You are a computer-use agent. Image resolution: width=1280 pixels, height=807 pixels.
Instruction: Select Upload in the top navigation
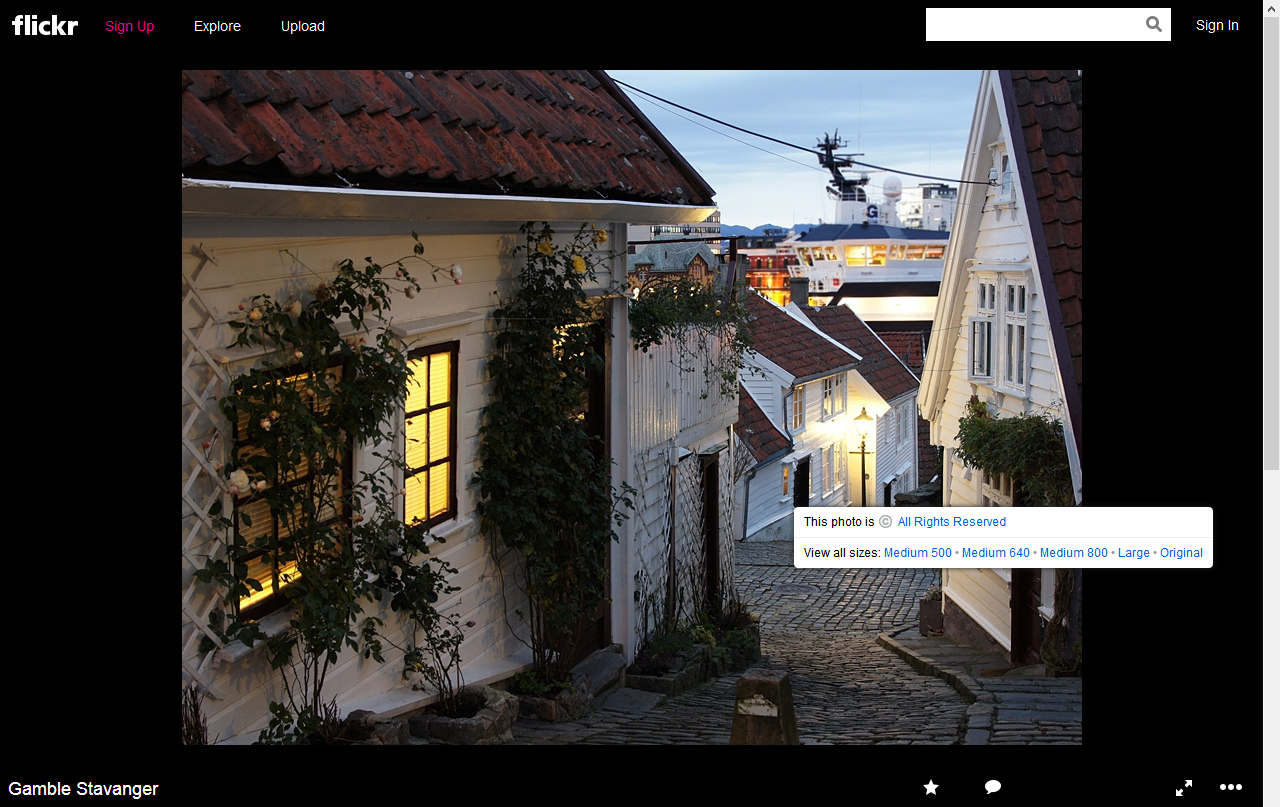[302, 26]
